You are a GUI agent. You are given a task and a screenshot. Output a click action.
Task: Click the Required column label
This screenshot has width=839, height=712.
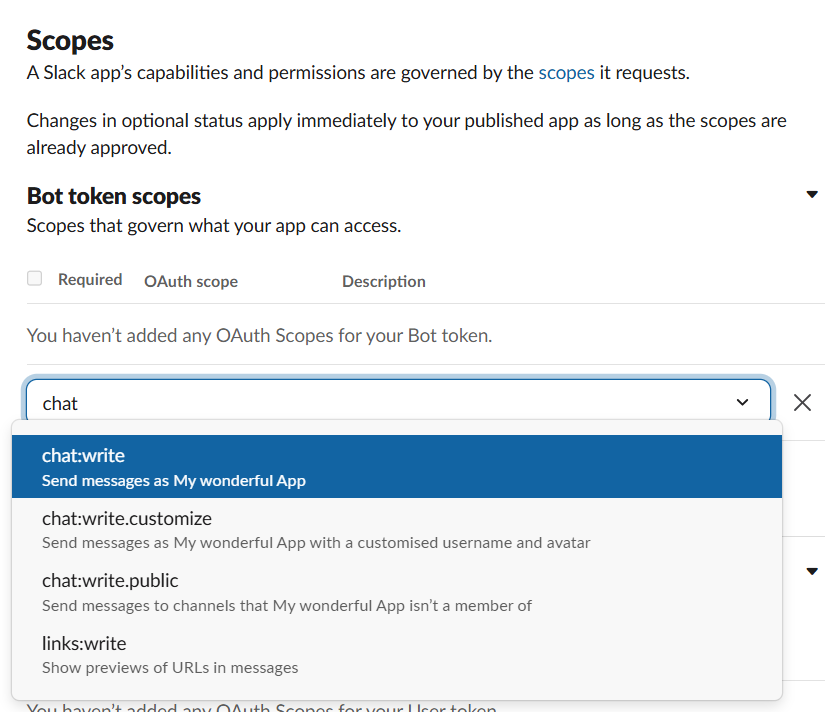[89, 279]
